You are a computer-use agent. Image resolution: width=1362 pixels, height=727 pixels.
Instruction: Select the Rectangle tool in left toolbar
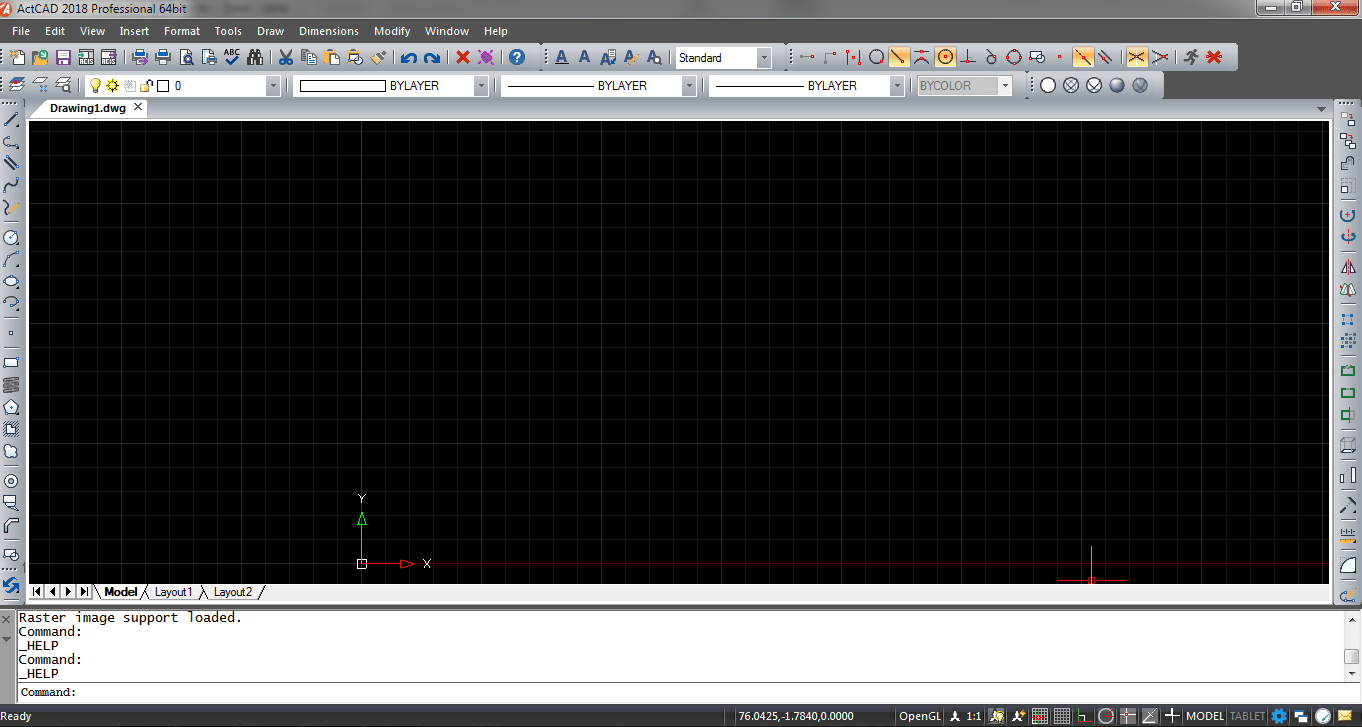(x=12, y=362)
